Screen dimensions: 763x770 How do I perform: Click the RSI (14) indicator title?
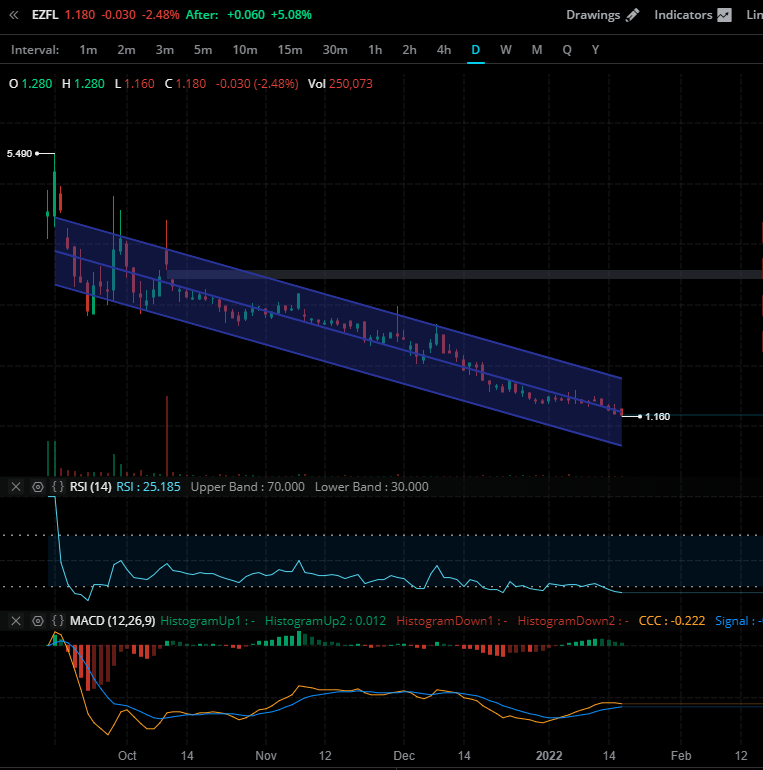pos(90,487)
